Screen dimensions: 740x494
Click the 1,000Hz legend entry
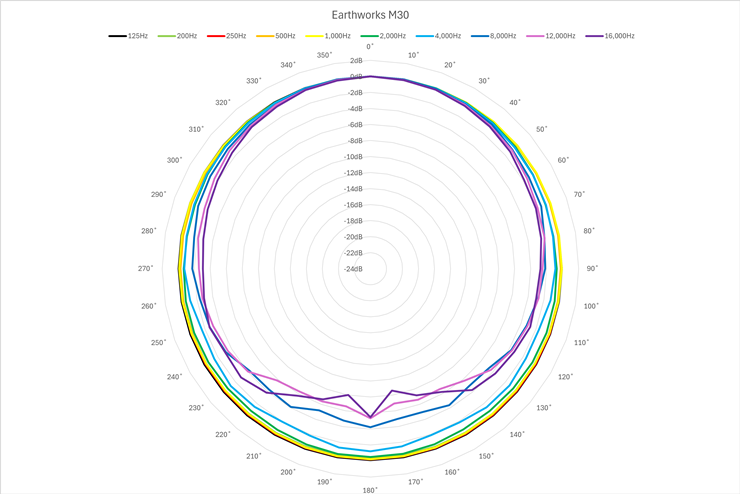[328, 36]
